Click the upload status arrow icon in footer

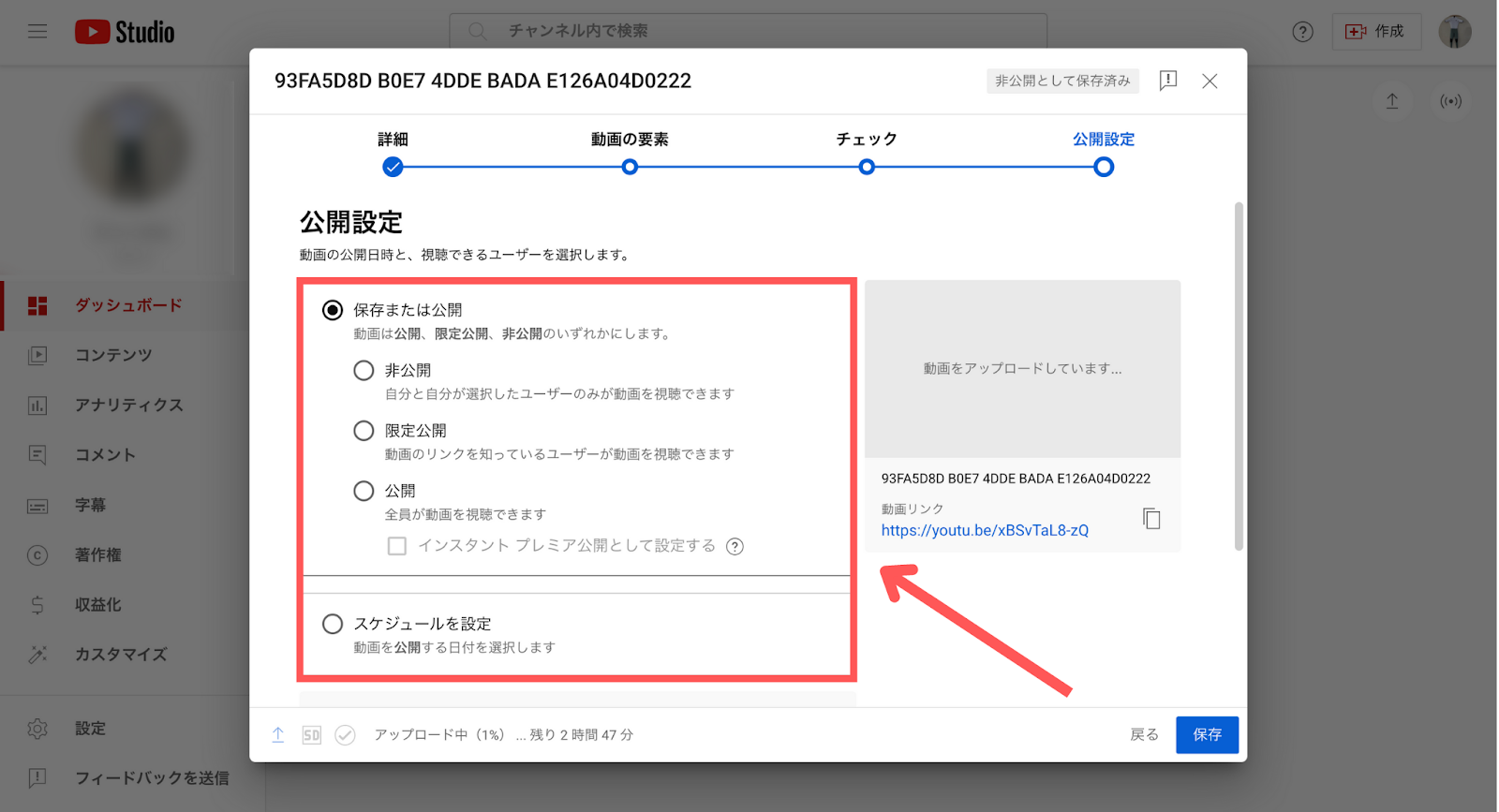pos(278,735)
